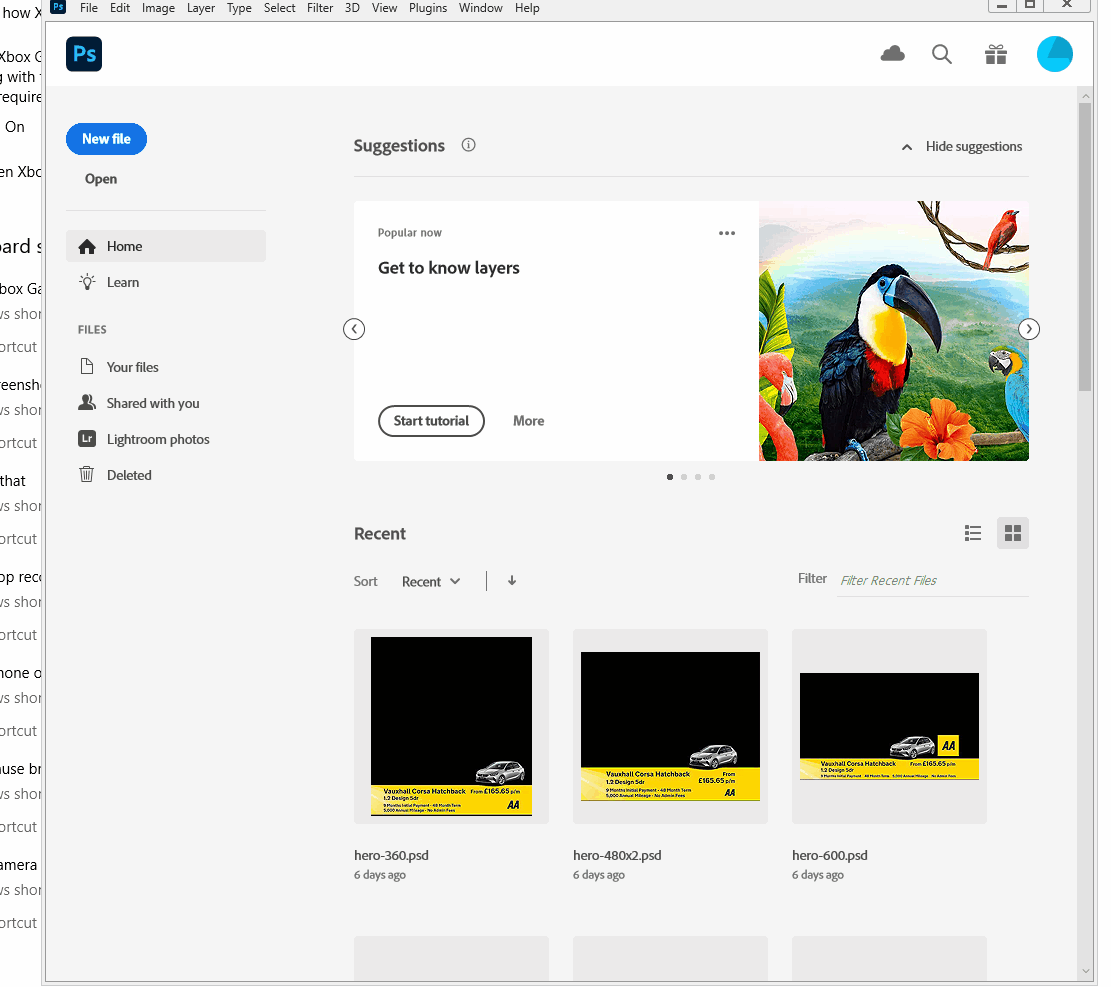The width and height of the screenshot is (1111, 987).
Task: Open the Plugins menu
Action: (428, 8)
